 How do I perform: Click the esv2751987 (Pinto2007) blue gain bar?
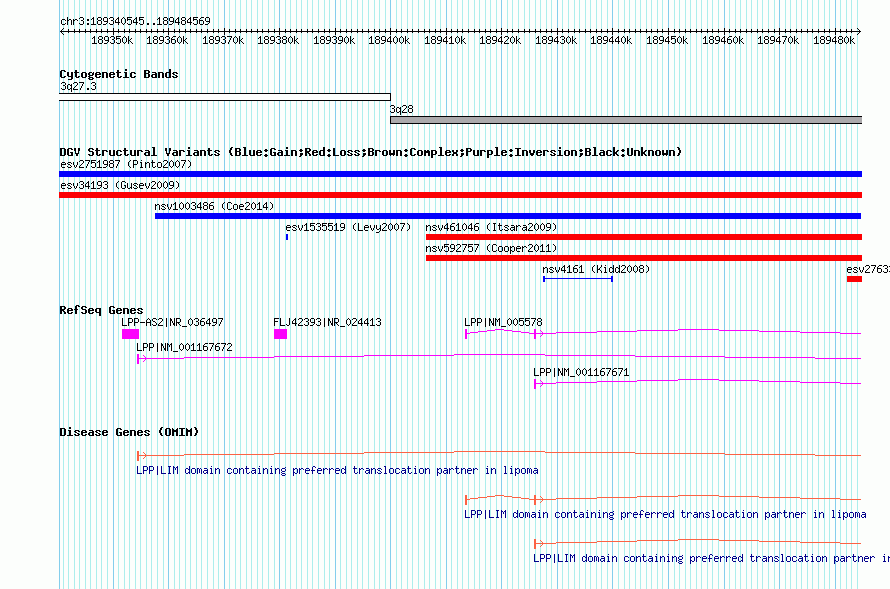460,174
